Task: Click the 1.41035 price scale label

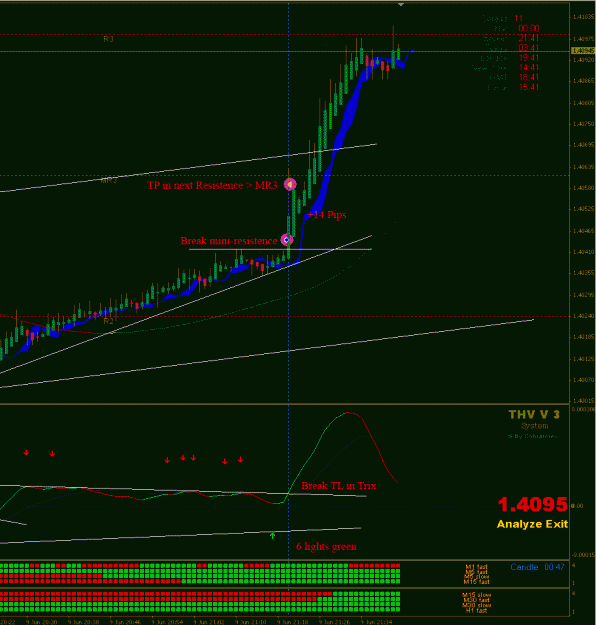Action: click(583, 17)
